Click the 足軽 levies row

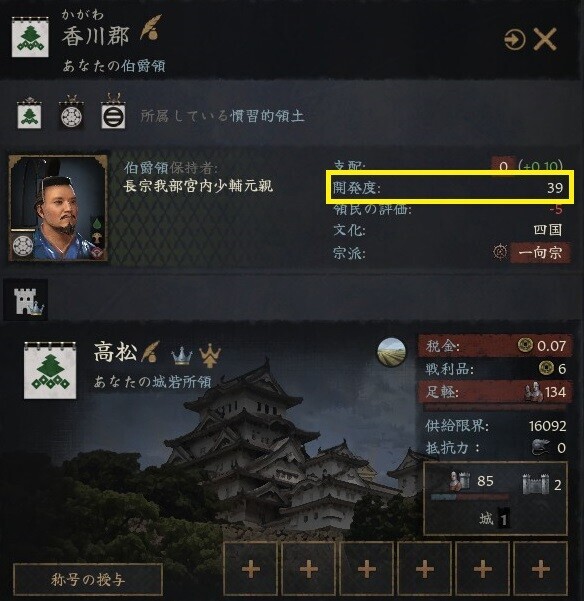495,392
